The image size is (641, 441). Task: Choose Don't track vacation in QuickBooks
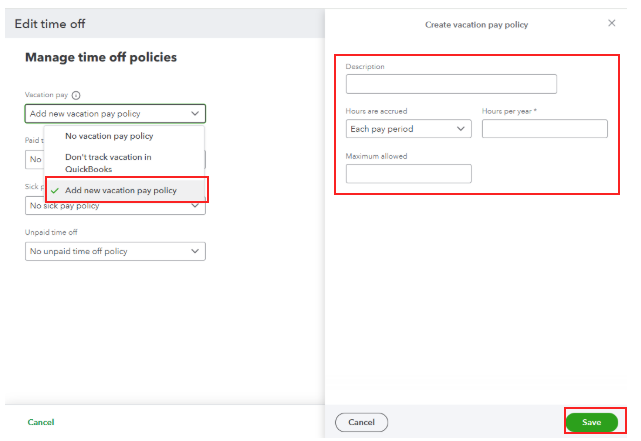point(108,163)
